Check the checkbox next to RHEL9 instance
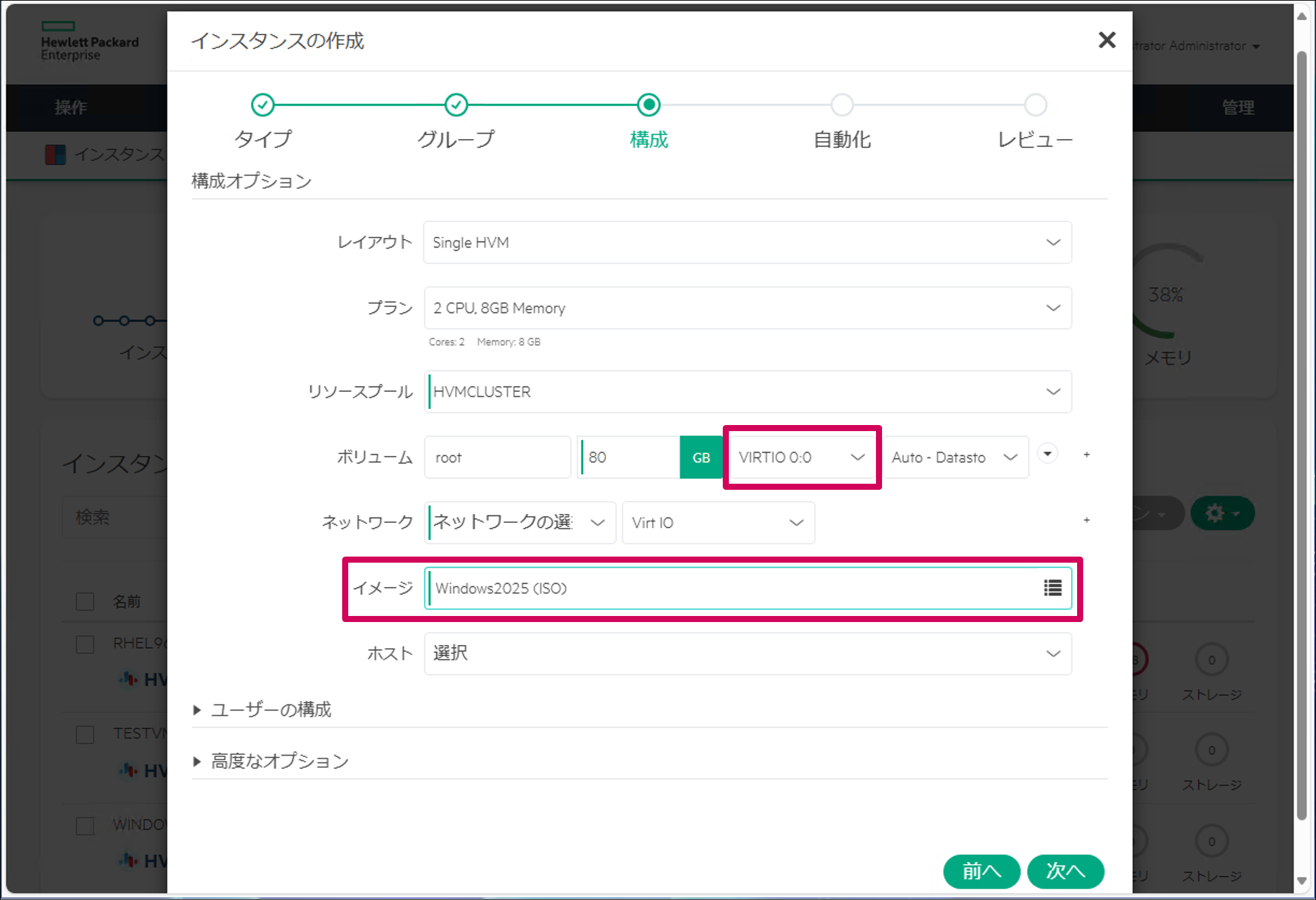The height and width of the screenshot is (900, 1316). (84, 644)
